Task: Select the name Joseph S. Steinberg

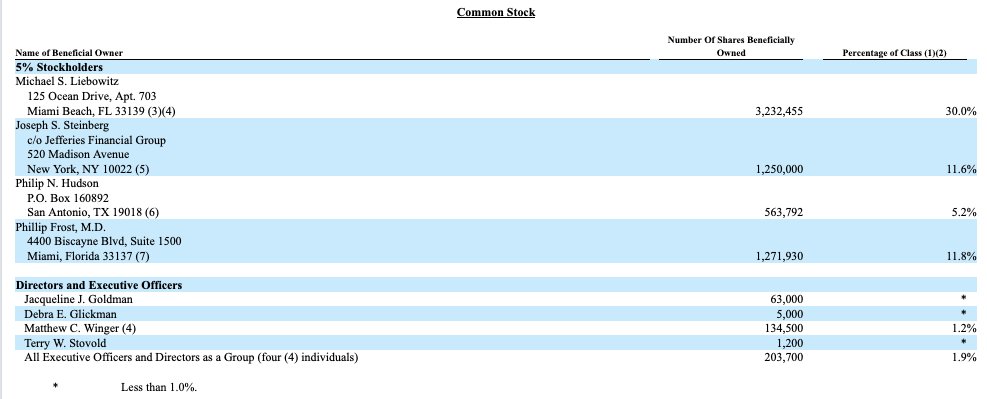Action: 62,125
